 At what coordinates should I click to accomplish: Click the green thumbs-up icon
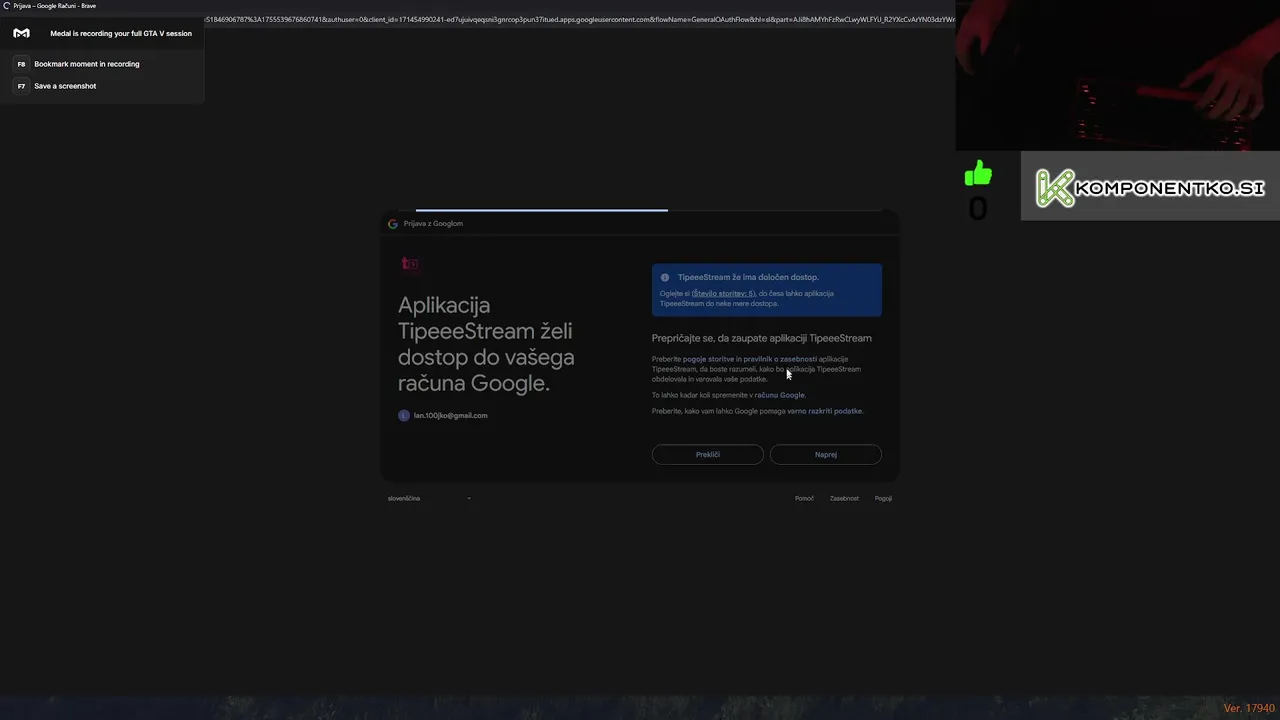(978, 174)
